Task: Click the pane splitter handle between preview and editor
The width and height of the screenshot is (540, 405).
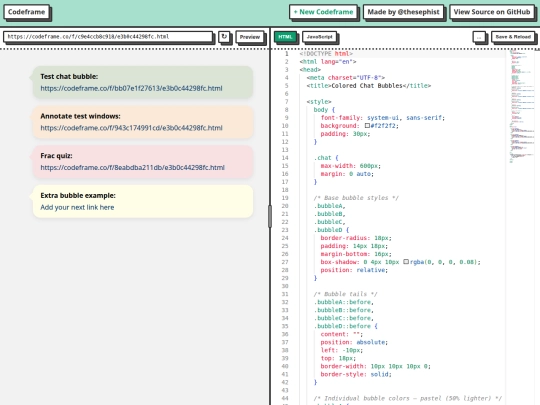Action: pyautogui.click(x=270, y=216)
